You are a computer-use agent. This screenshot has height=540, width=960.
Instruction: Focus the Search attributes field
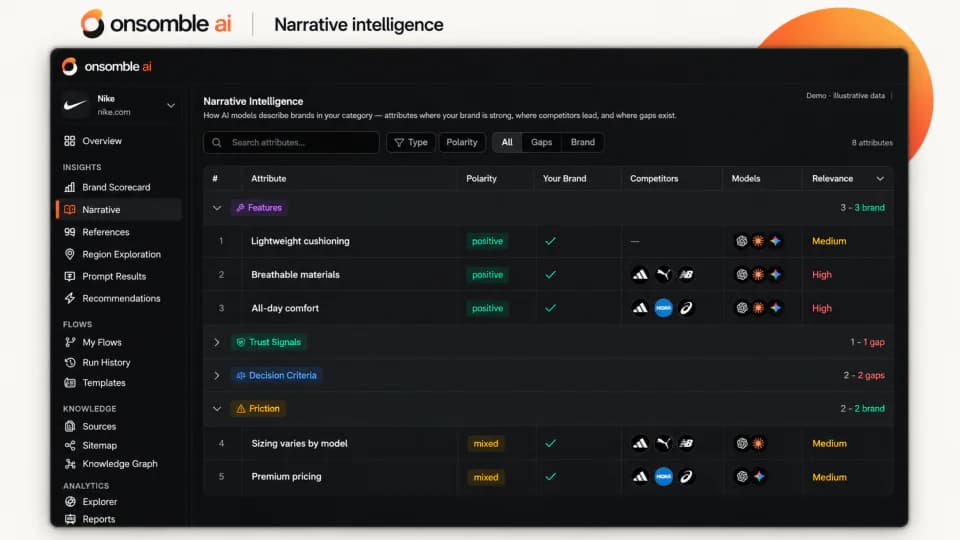click(291, 143)
